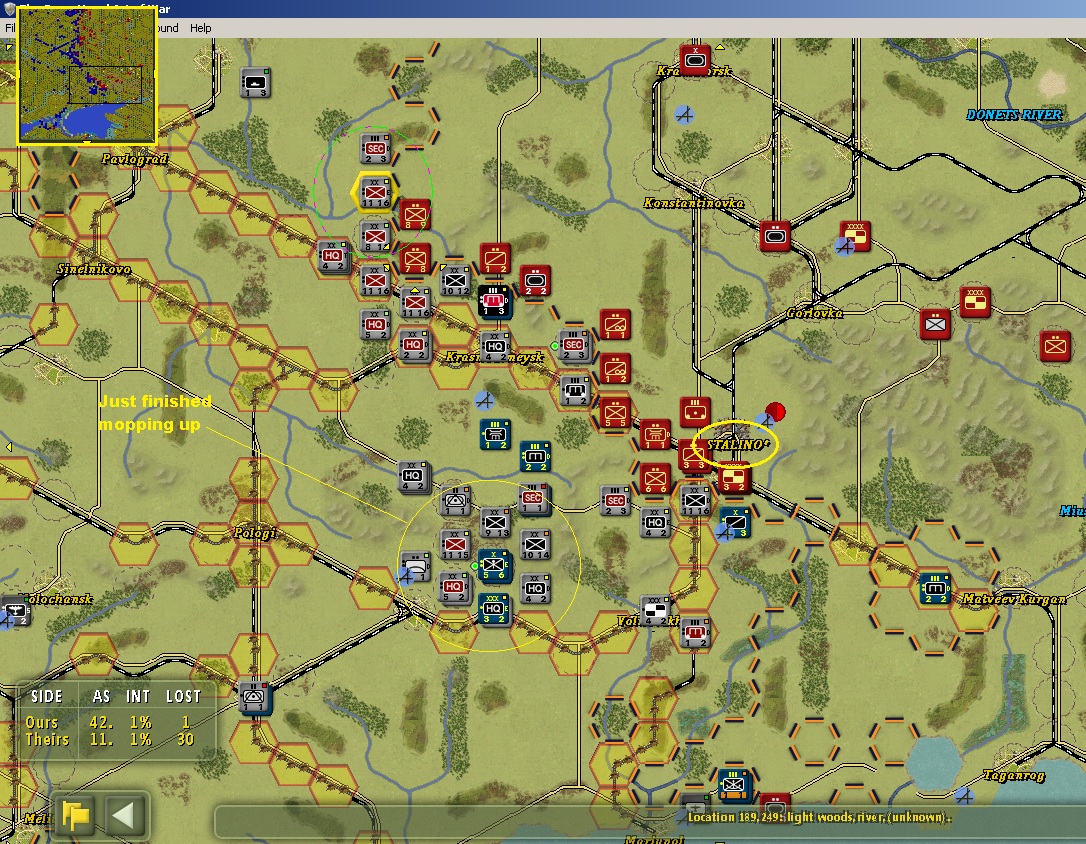Select the red-yellow checkered unit 3-2
The image size is (1086, 844).
pyautogui.click(x=733, y=478)
